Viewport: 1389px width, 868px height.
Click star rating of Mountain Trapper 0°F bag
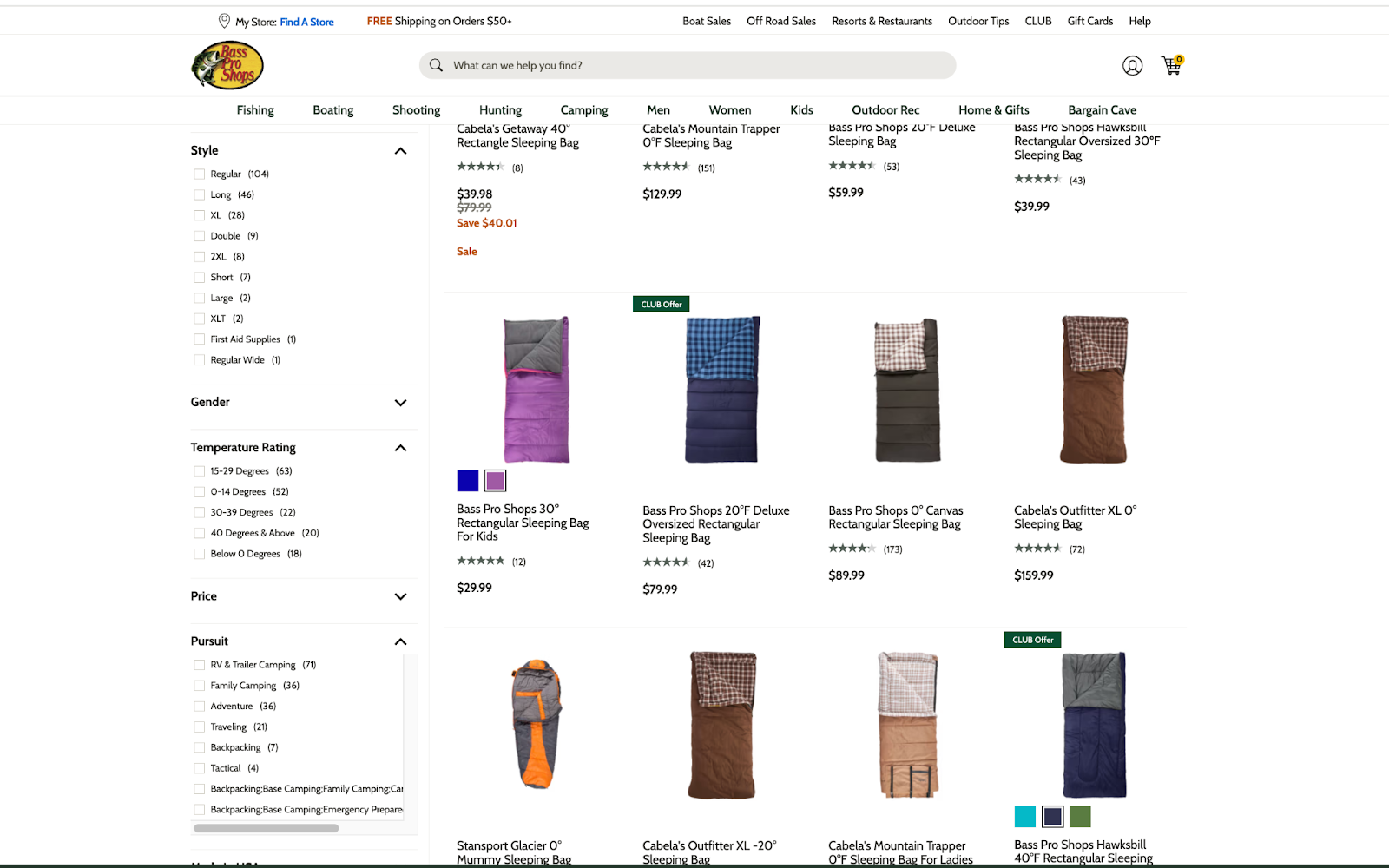tap(666, 167)
